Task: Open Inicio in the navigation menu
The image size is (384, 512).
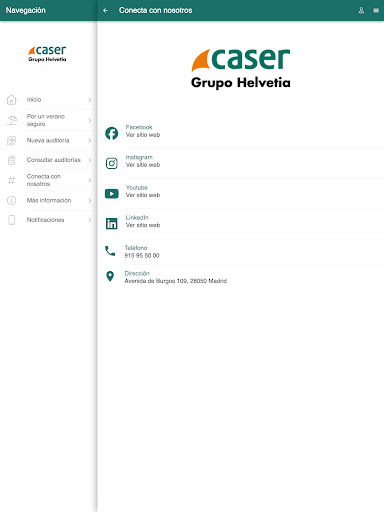Action: 49,100
